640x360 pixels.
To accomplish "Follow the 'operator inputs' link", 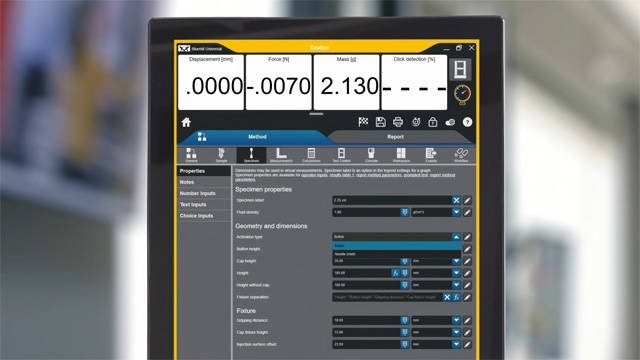I will [314, 175].
